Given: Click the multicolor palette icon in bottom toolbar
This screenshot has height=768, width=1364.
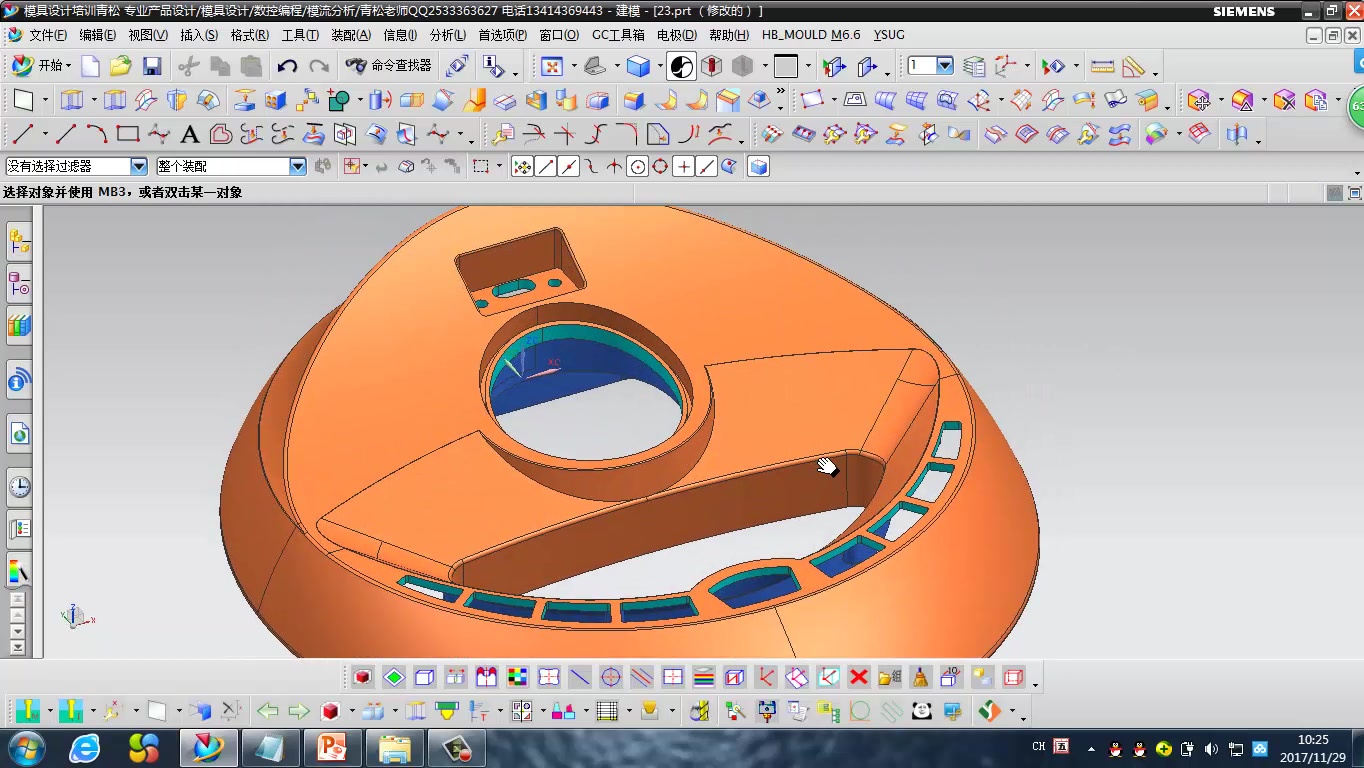Looking at the screenshot, I should point(517,678).
